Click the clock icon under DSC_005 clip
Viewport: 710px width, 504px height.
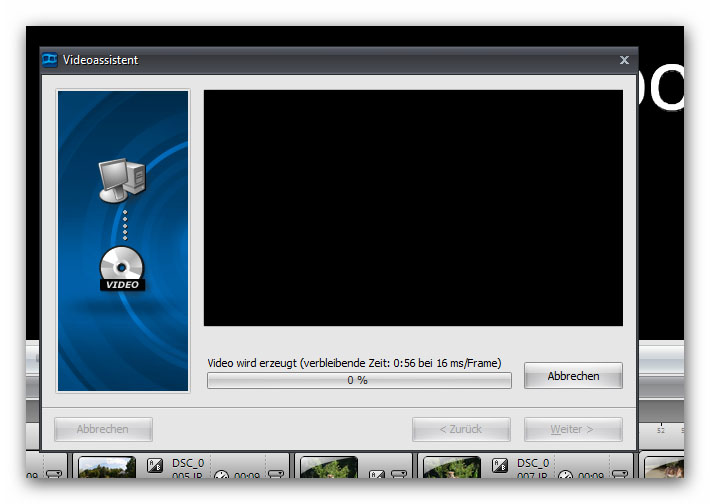point(221,476)
